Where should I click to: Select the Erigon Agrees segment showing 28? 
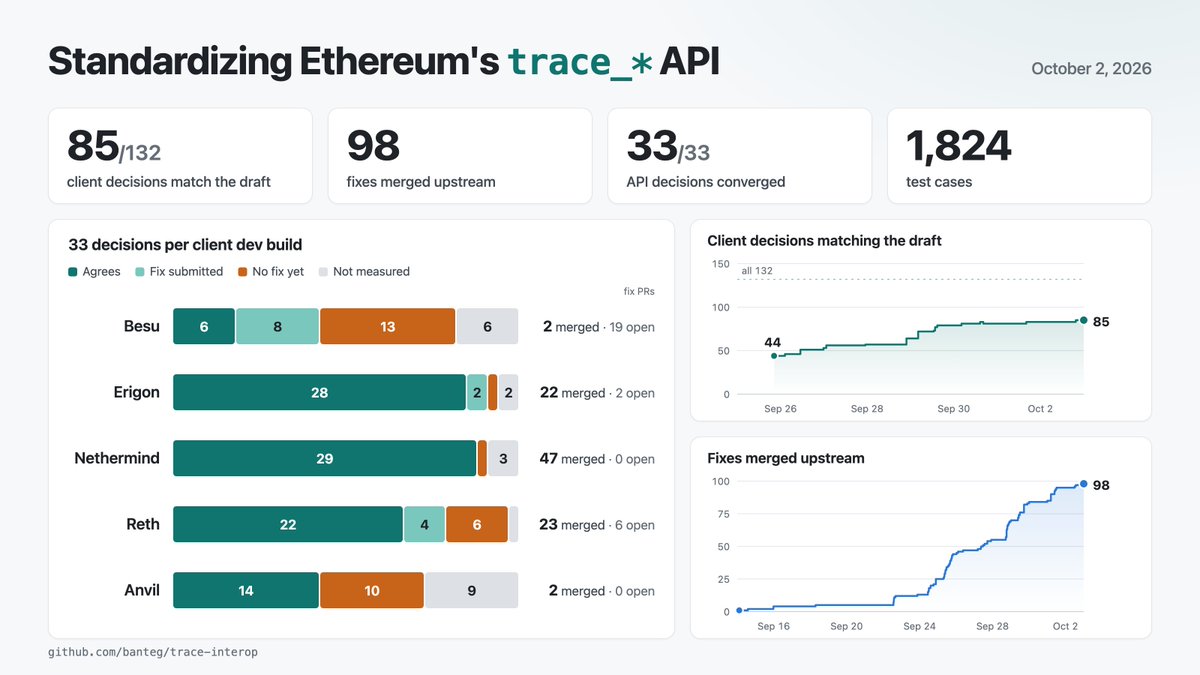pos(319,392)
